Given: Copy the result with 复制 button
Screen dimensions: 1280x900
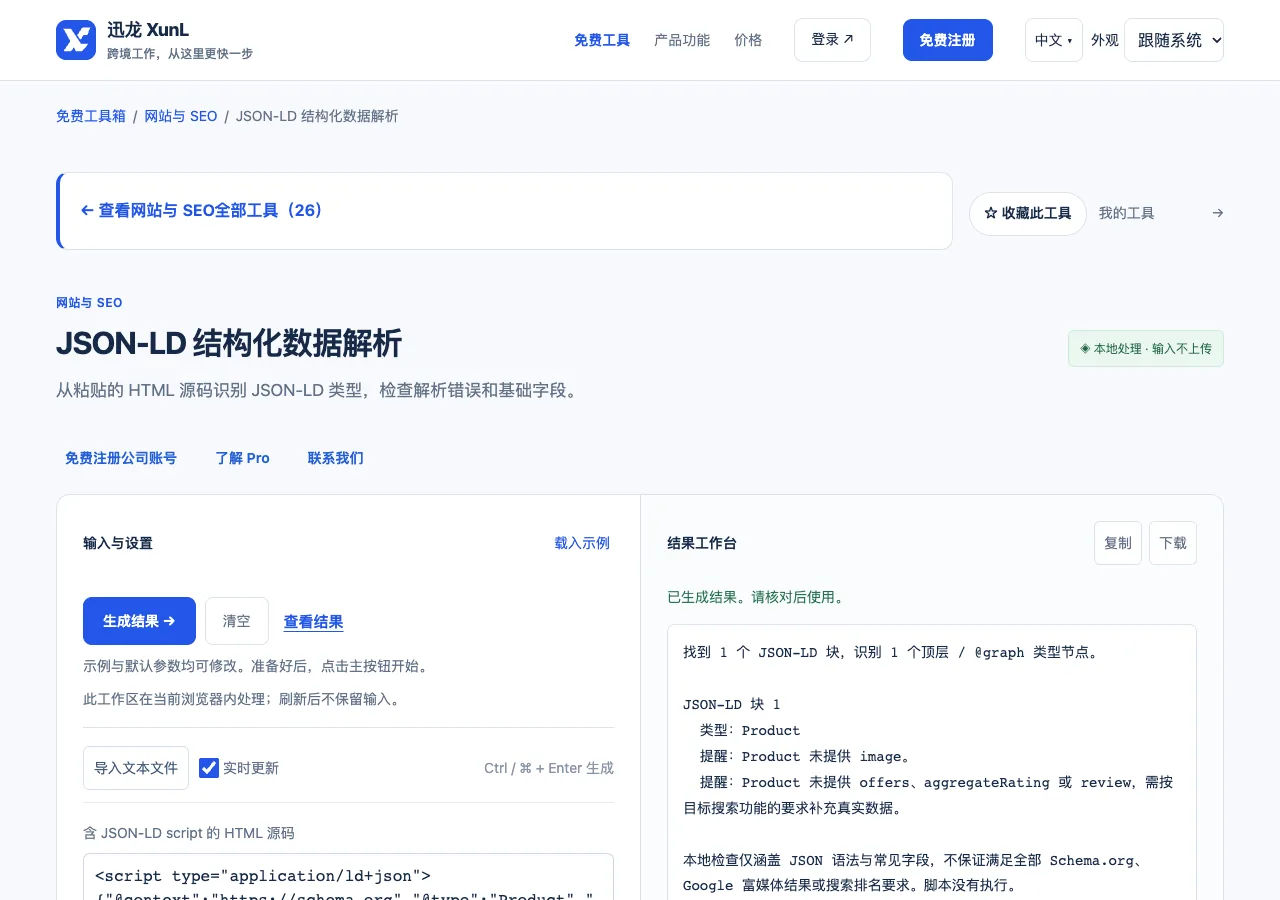Looking at the screenshot, I should click(1118, 543).
